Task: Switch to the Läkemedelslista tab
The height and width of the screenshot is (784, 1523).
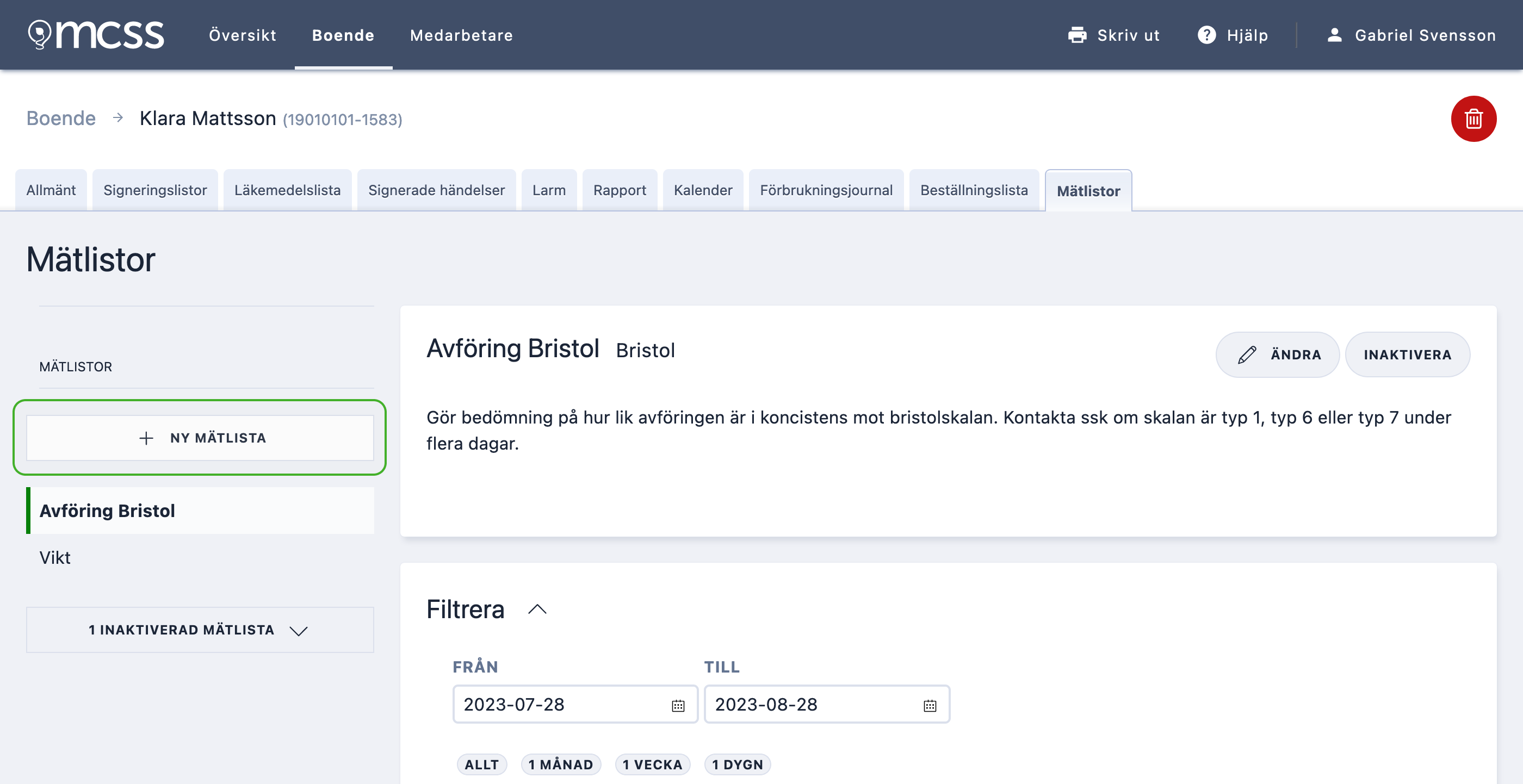Action: (287, 190)
